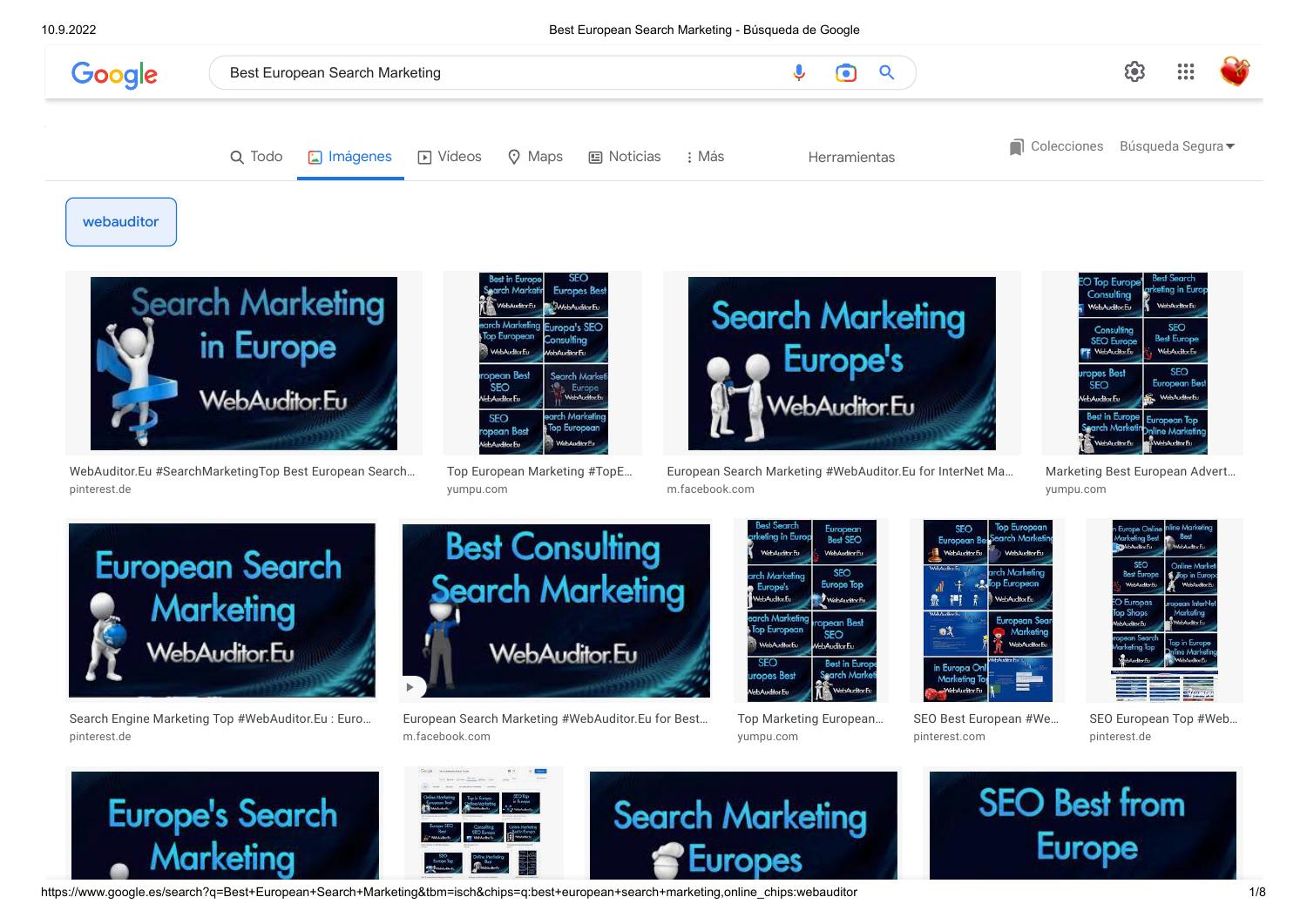Open the Google apps grid
The height and width of the screenshot is (924, 1307).
[x=1186, y=71]
